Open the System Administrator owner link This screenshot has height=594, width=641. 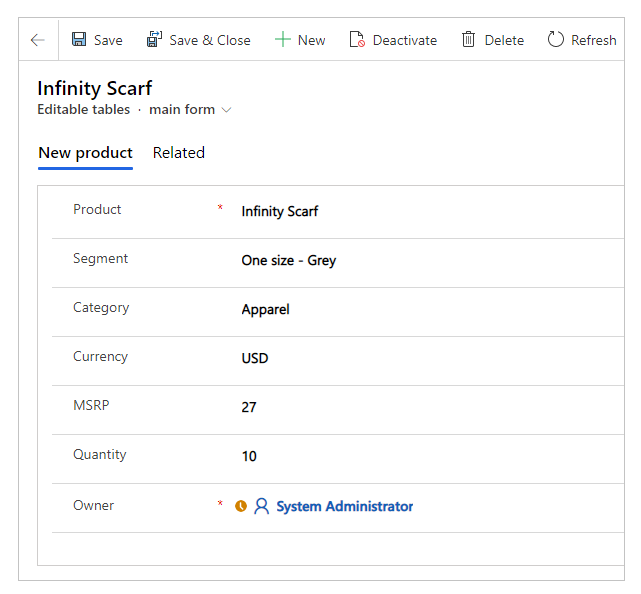coord(345,506)
